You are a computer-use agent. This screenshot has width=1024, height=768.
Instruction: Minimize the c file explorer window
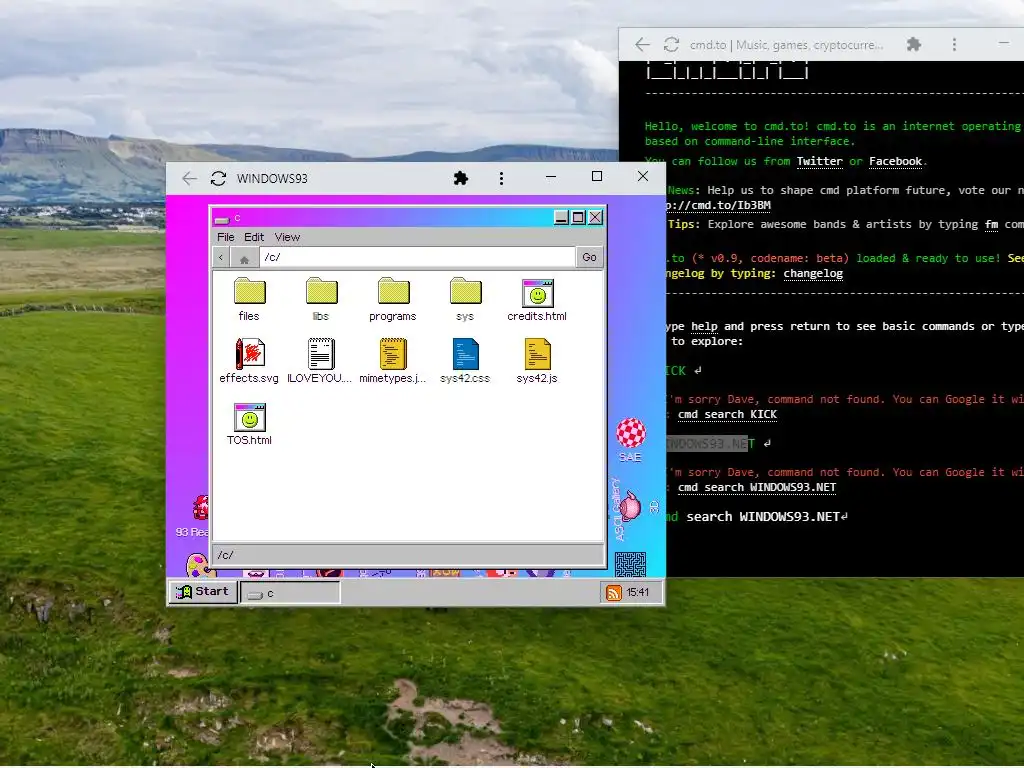562,217
